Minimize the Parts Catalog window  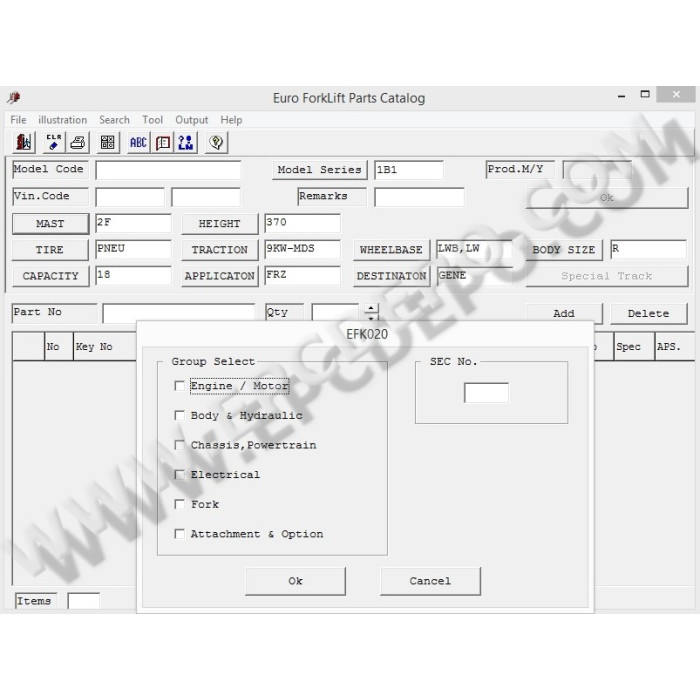pyautogui.click(x=621, y=95)
